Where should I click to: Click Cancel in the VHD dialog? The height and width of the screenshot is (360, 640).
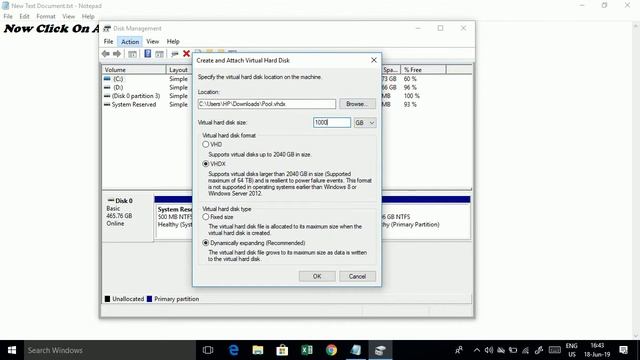(357, 276)
